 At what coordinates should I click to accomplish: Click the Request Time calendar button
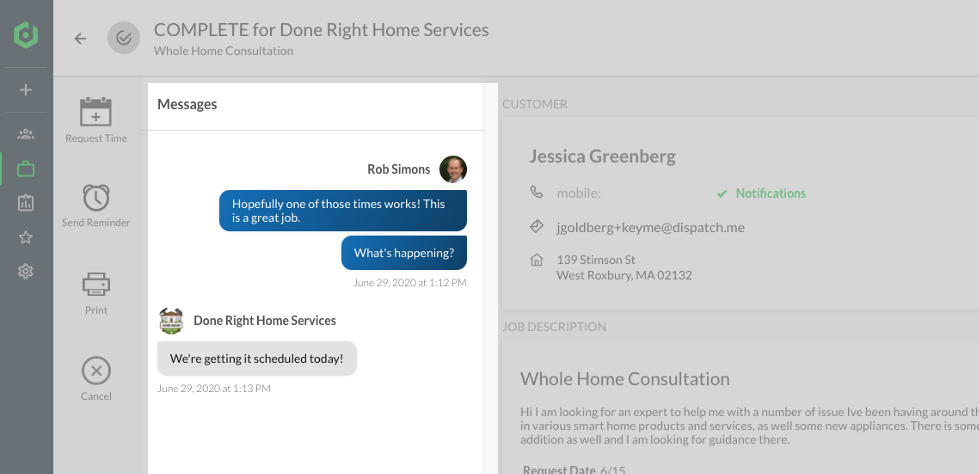pos(96,113)
